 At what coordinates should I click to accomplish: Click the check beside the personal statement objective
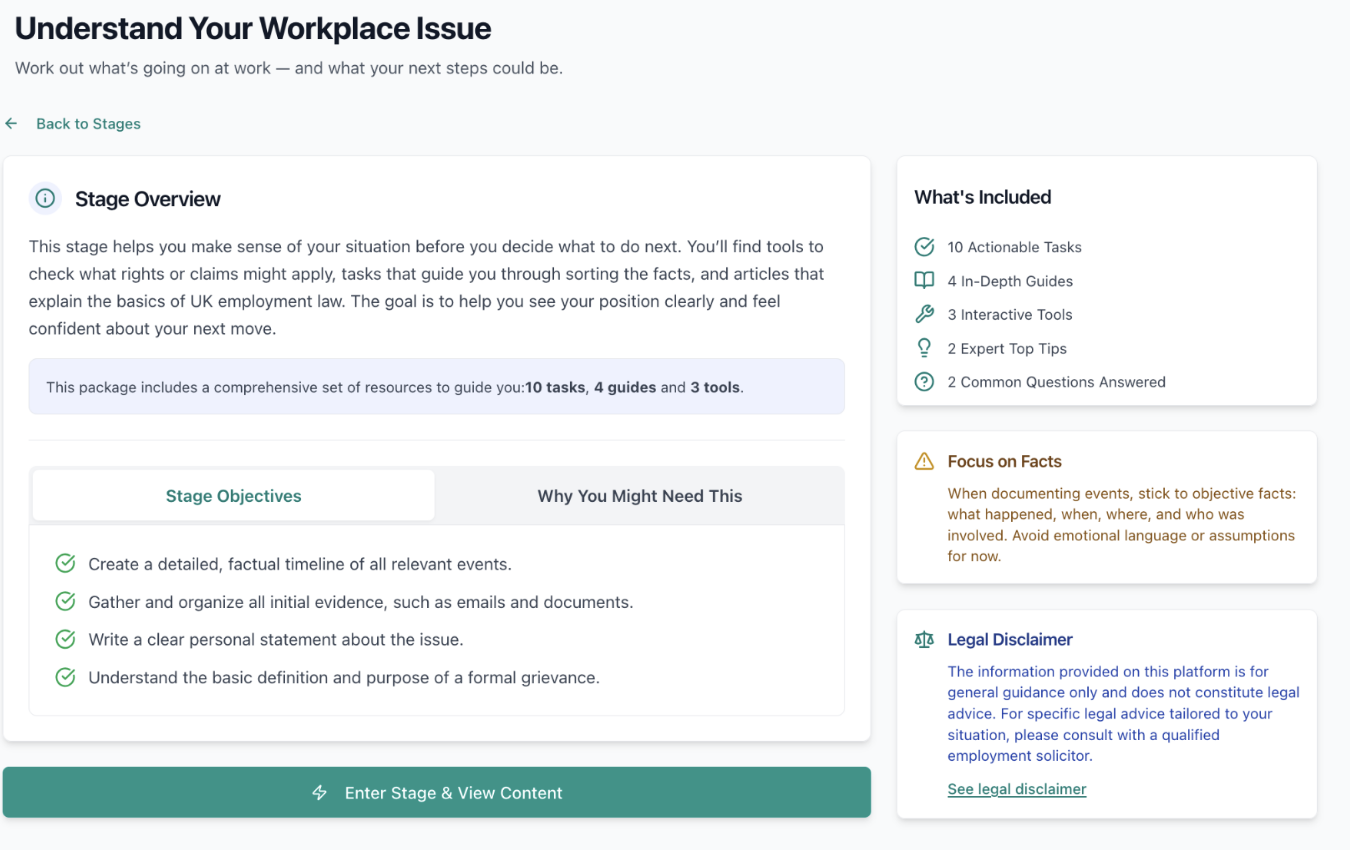point(65,639)
